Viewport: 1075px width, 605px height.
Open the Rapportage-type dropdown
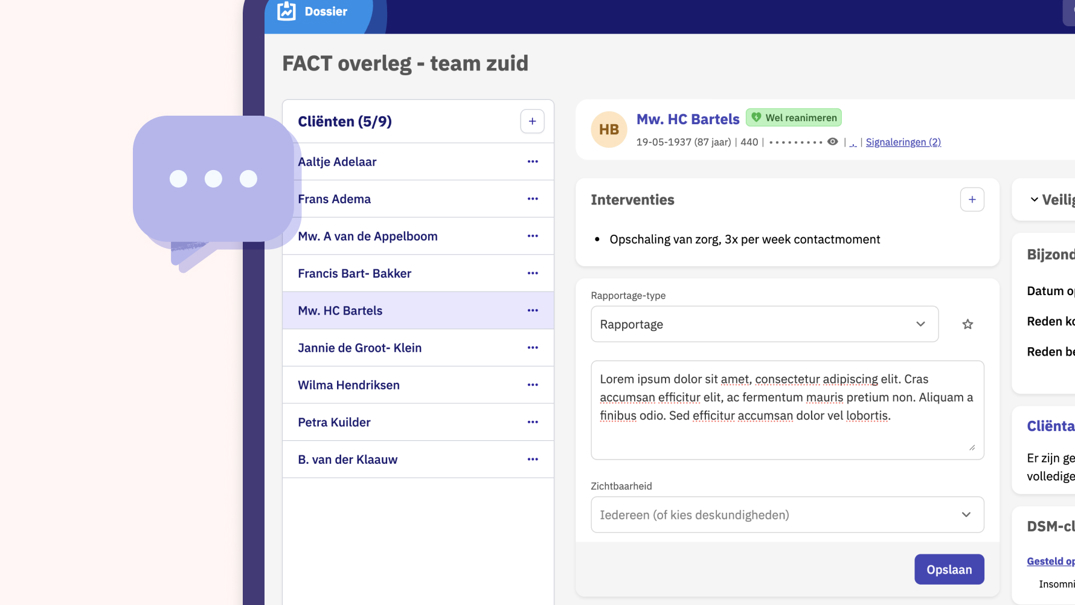pyautogui.click(x=764, y=324)
